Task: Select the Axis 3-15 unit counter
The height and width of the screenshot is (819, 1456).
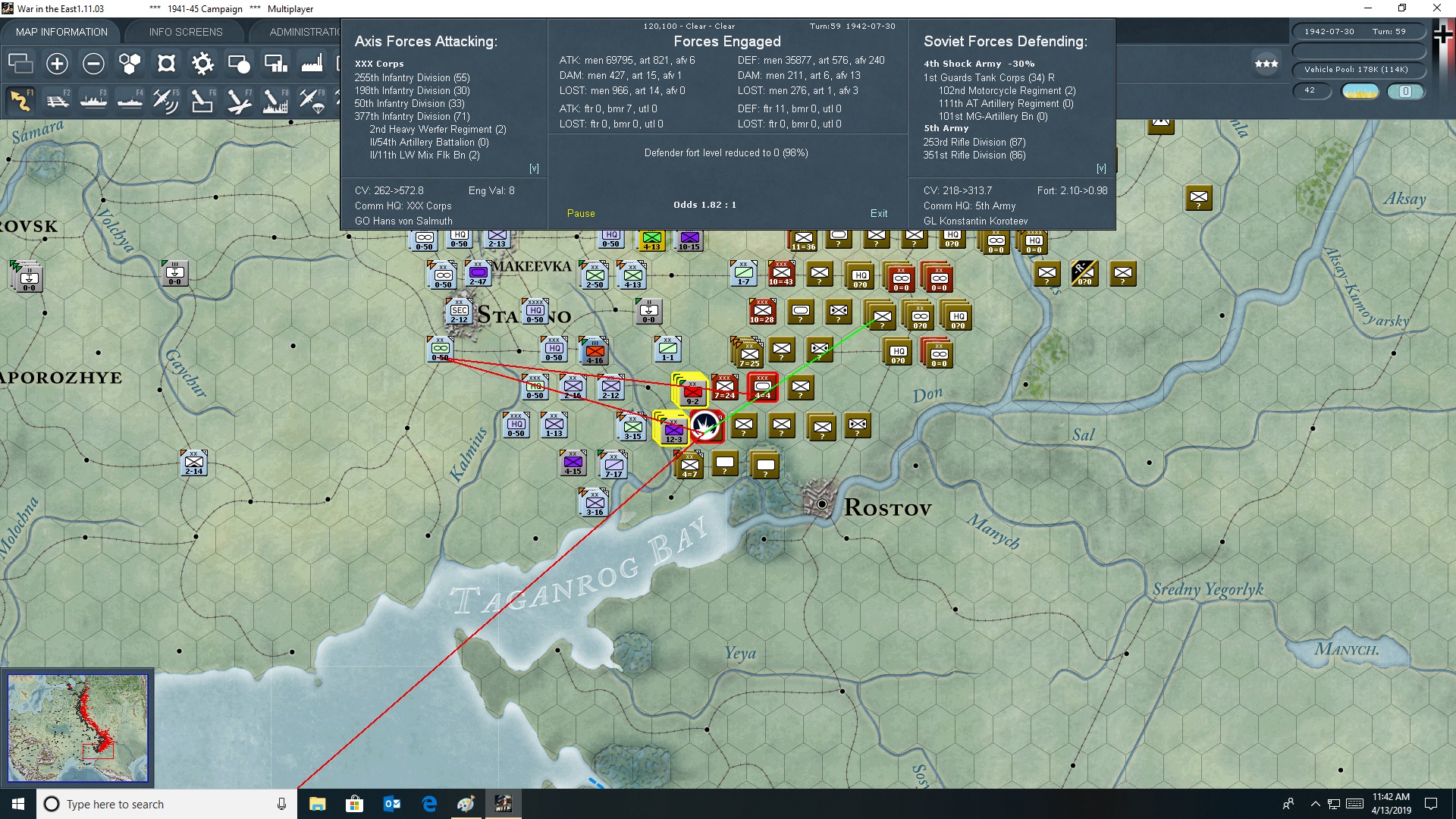Action: click(x=632, y=428)
